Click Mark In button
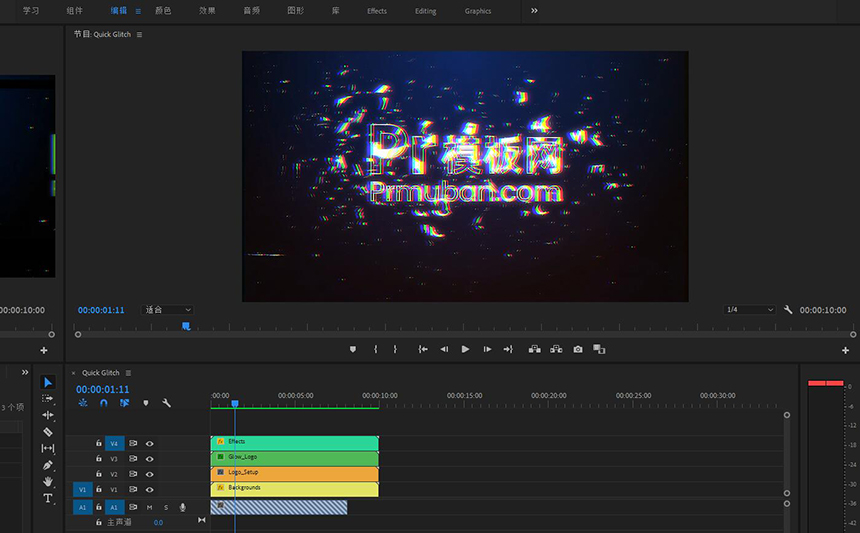The height and width of the screenshot is (533, 860). coord(376,349)
